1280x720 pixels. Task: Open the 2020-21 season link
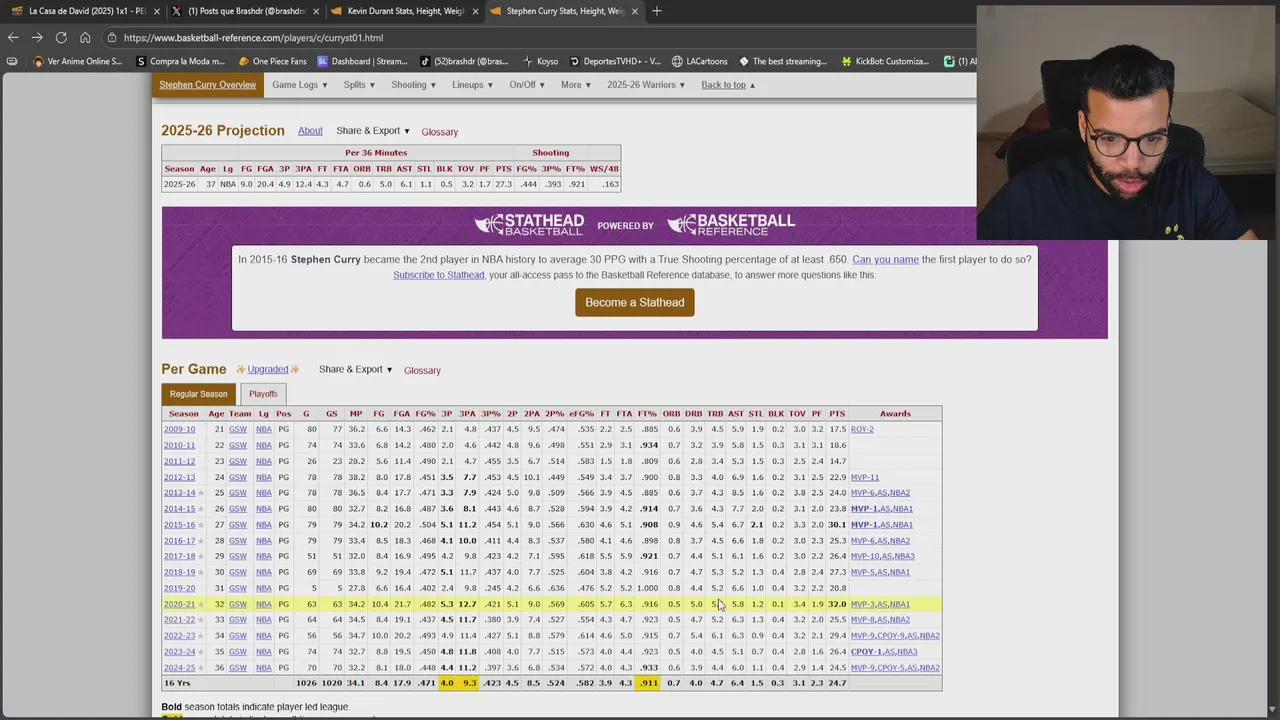[x=180, y=604]
